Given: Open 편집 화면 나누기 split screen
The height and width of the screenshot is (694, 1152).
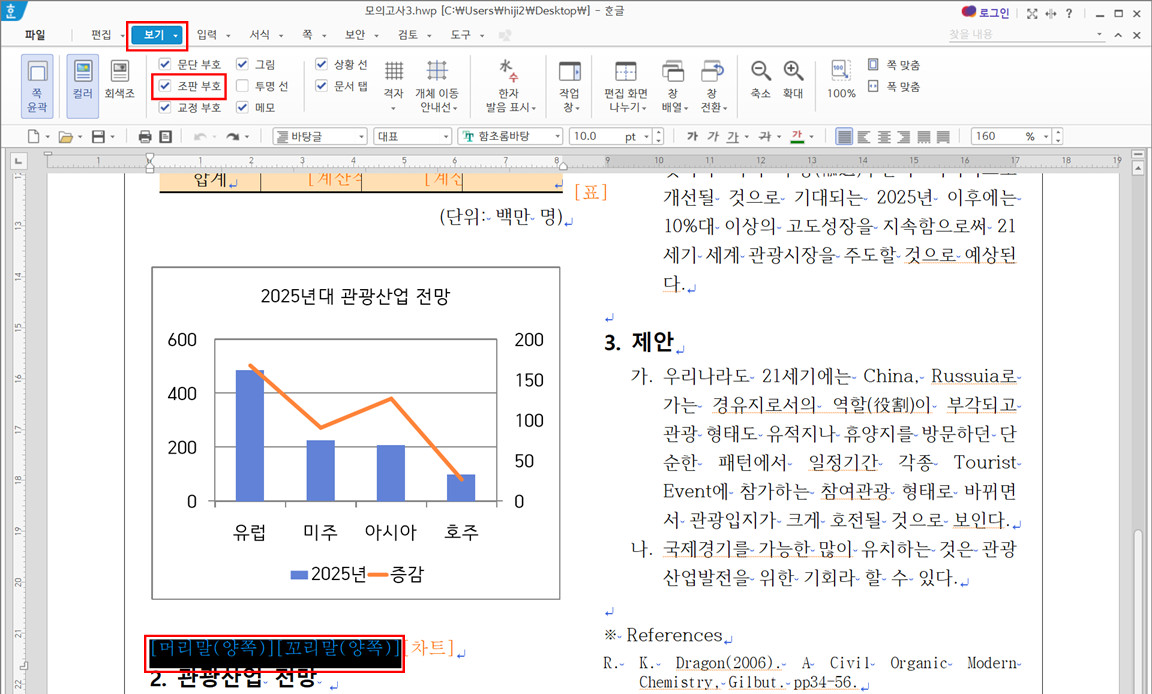Looking at the screenshot, I should point(625,86).
